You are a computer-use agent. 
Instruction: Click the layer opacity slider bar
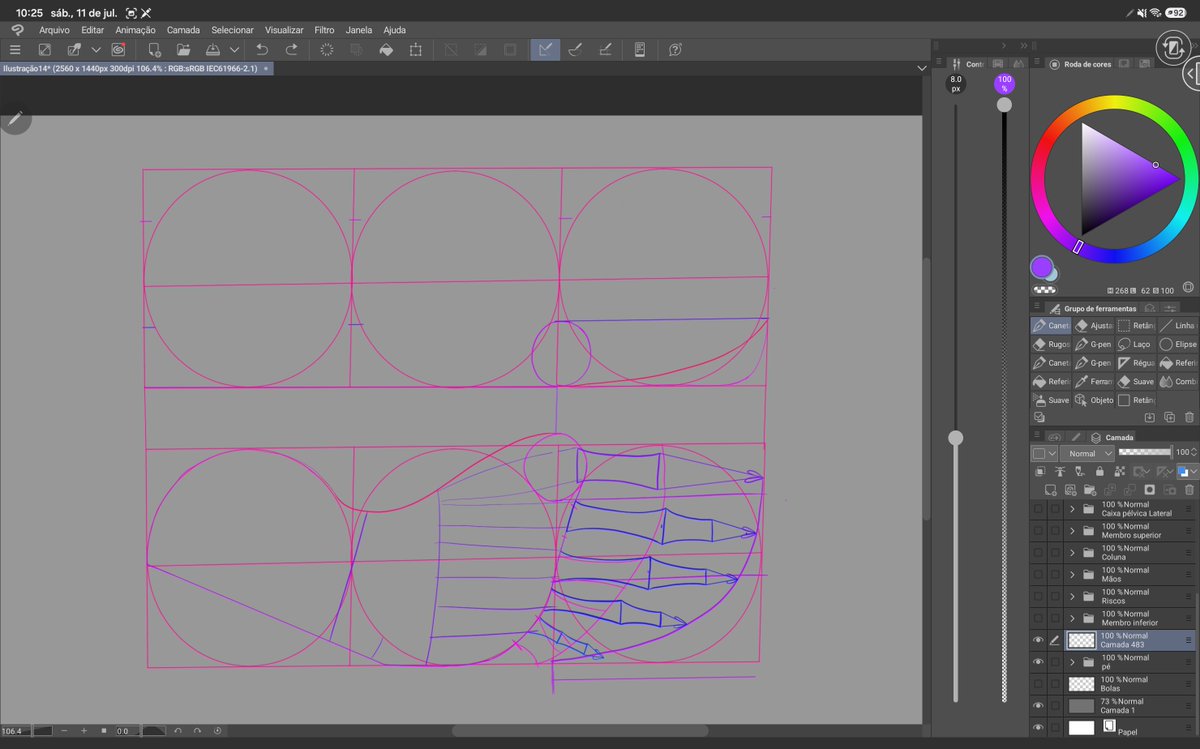pos(1145,453)
